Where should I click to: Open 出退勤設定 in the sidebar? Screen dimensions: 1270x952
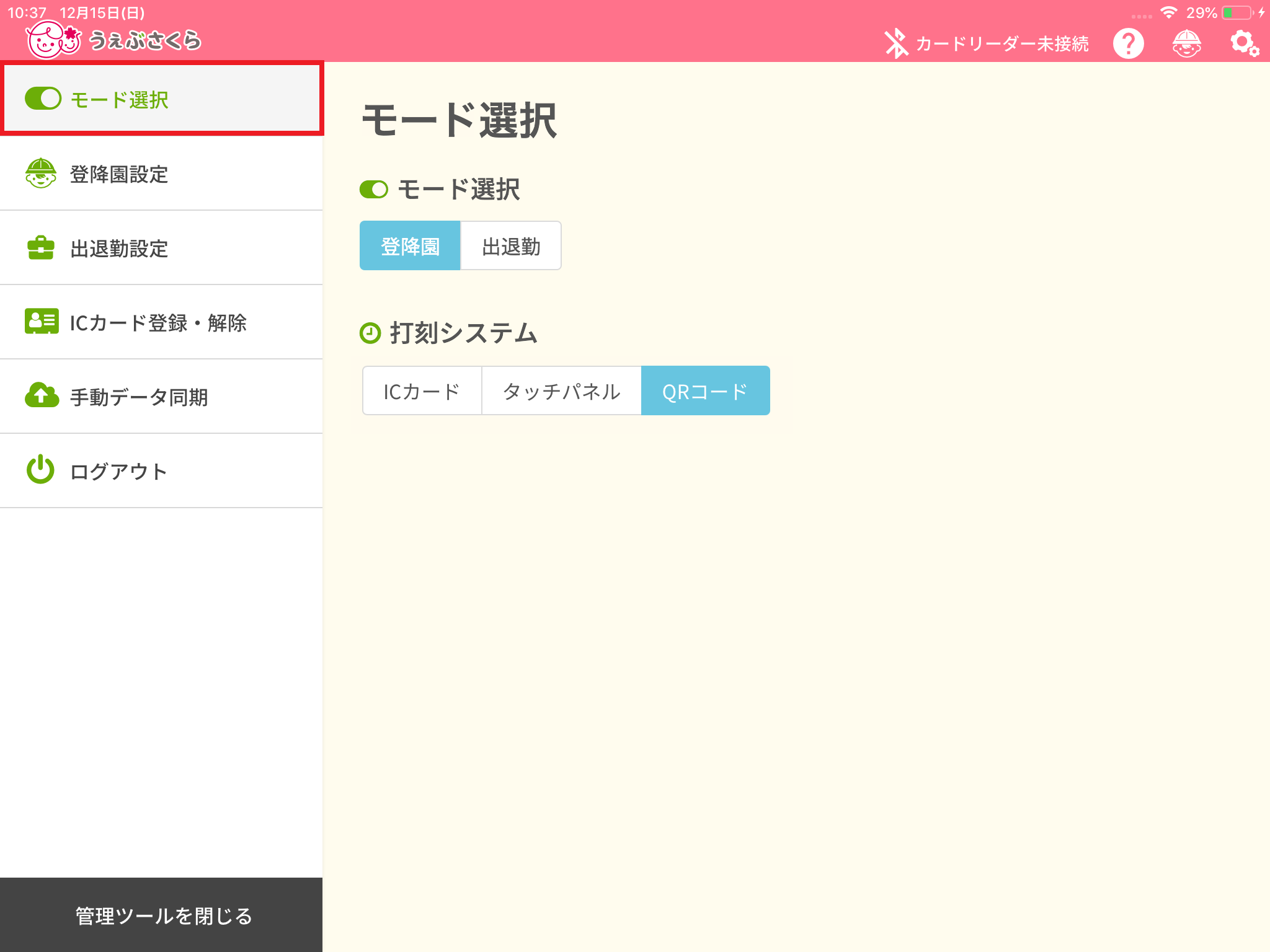pos(161,248)
